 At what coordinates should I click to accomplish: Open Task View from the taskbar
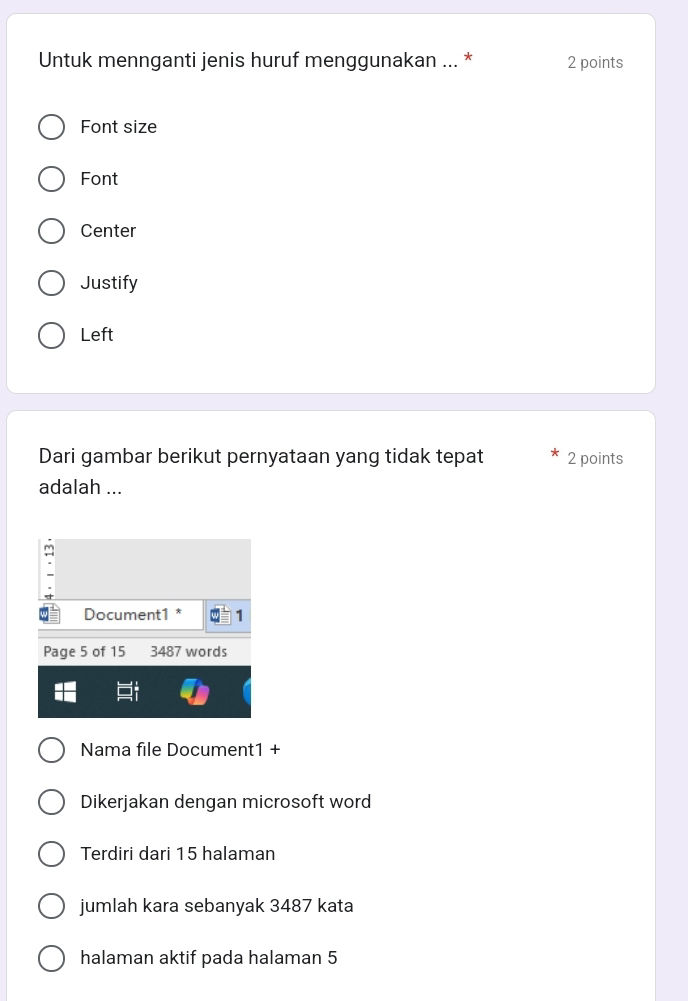click(x=127, y=691)
